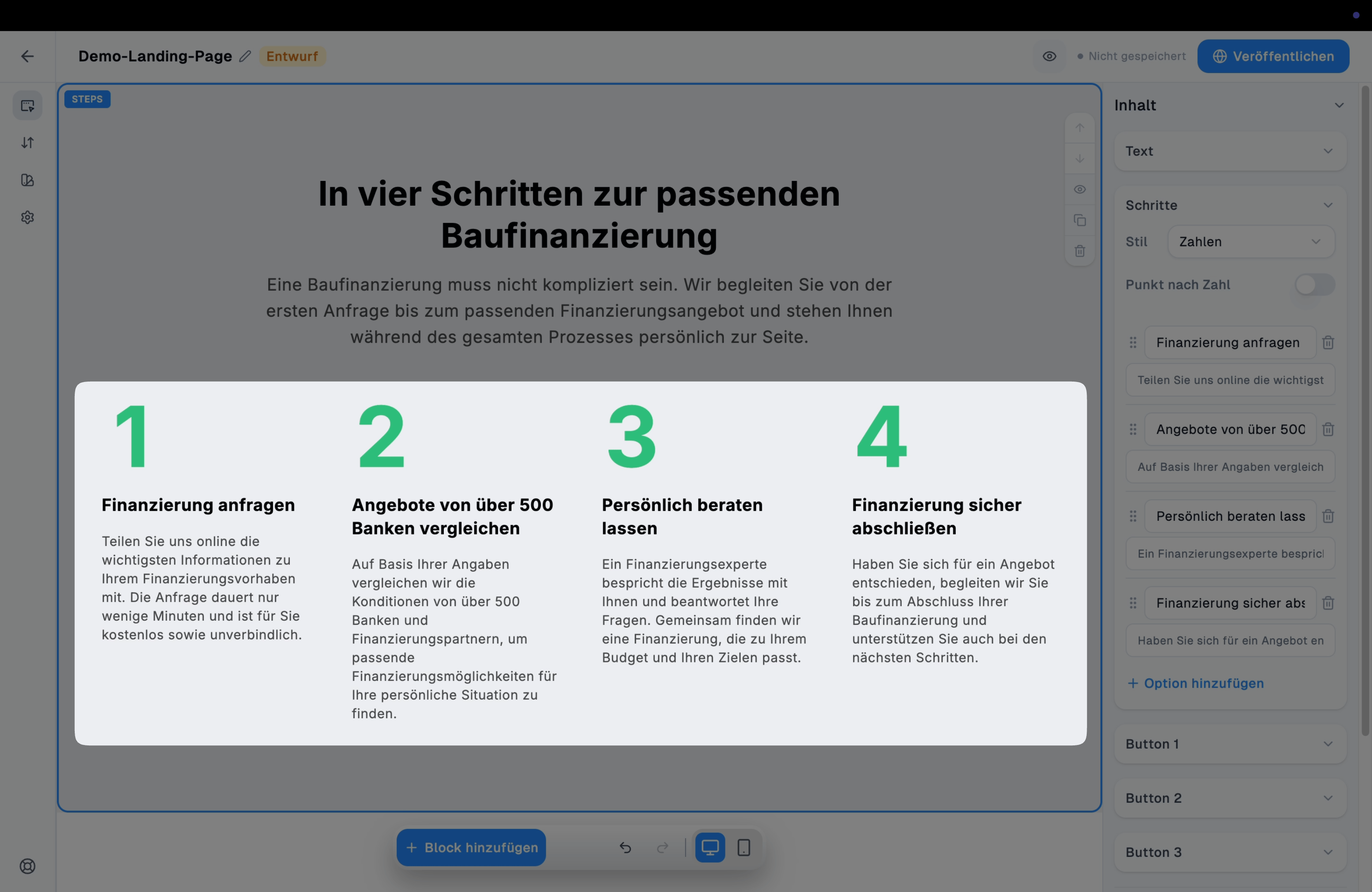Add a new block with 'Block hinzufügen'
Image resolution: width=1372 pixels, height=892 pixels.
point(471,847)
